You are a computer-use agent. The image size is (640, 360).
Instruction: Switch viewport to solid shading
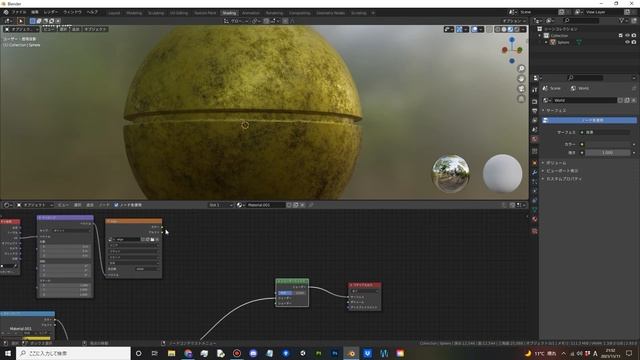click(x=504, y=29)
